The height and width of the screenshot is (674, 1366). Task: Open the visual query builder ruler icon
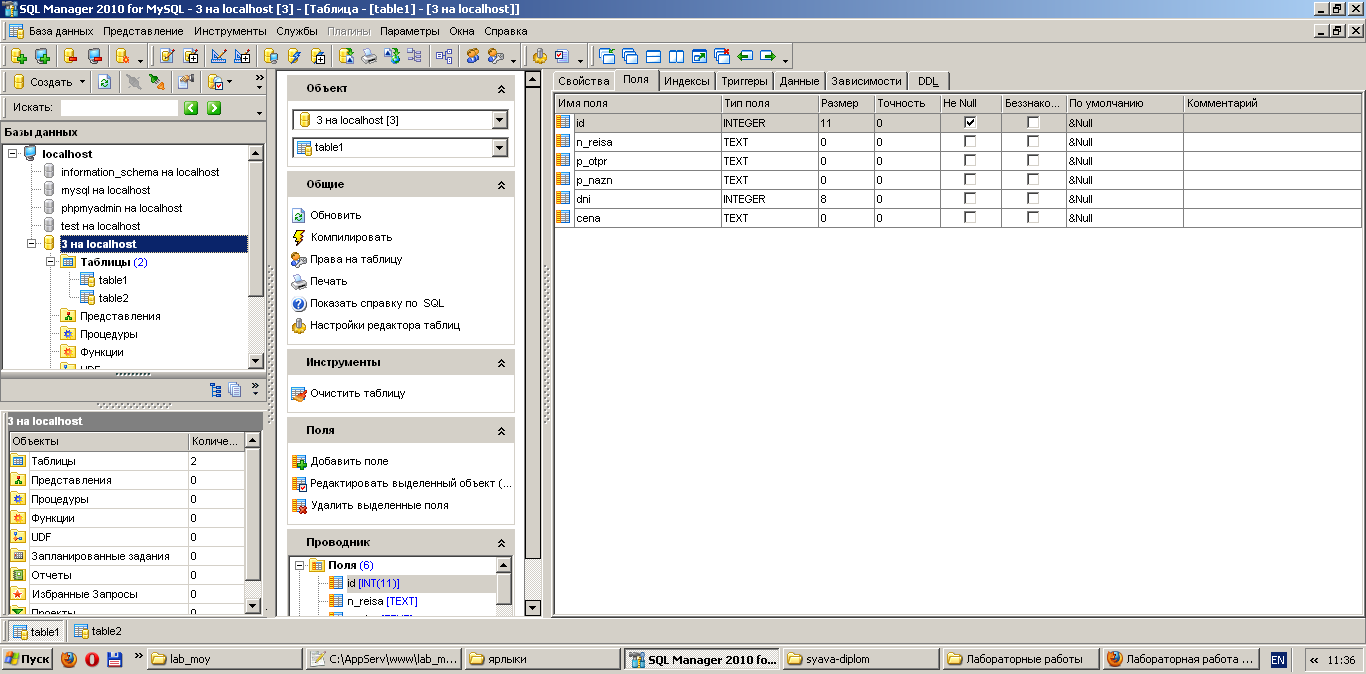[219, 56]
